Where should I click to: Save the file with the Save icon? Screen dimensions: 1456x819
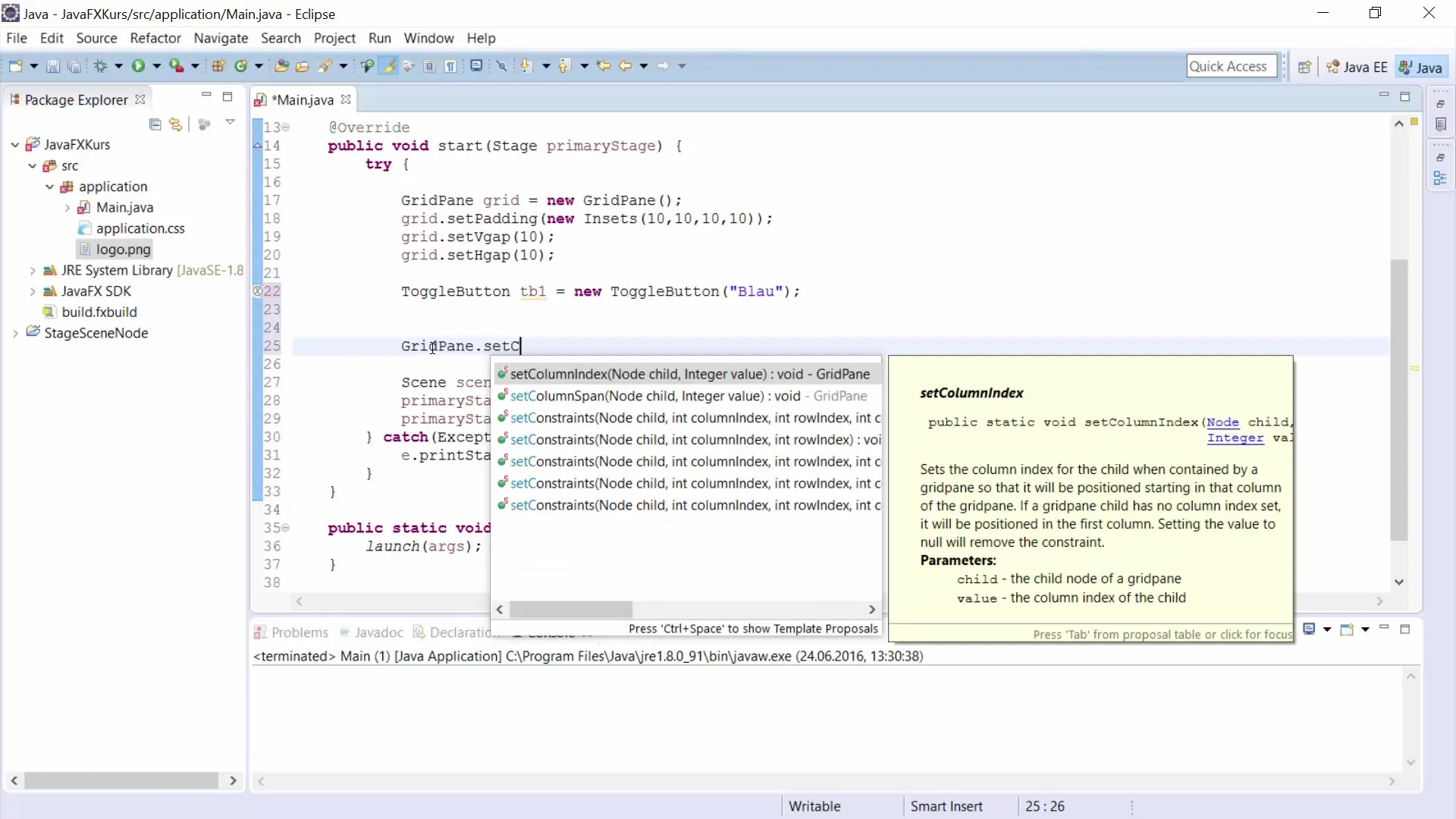(53, 66)
